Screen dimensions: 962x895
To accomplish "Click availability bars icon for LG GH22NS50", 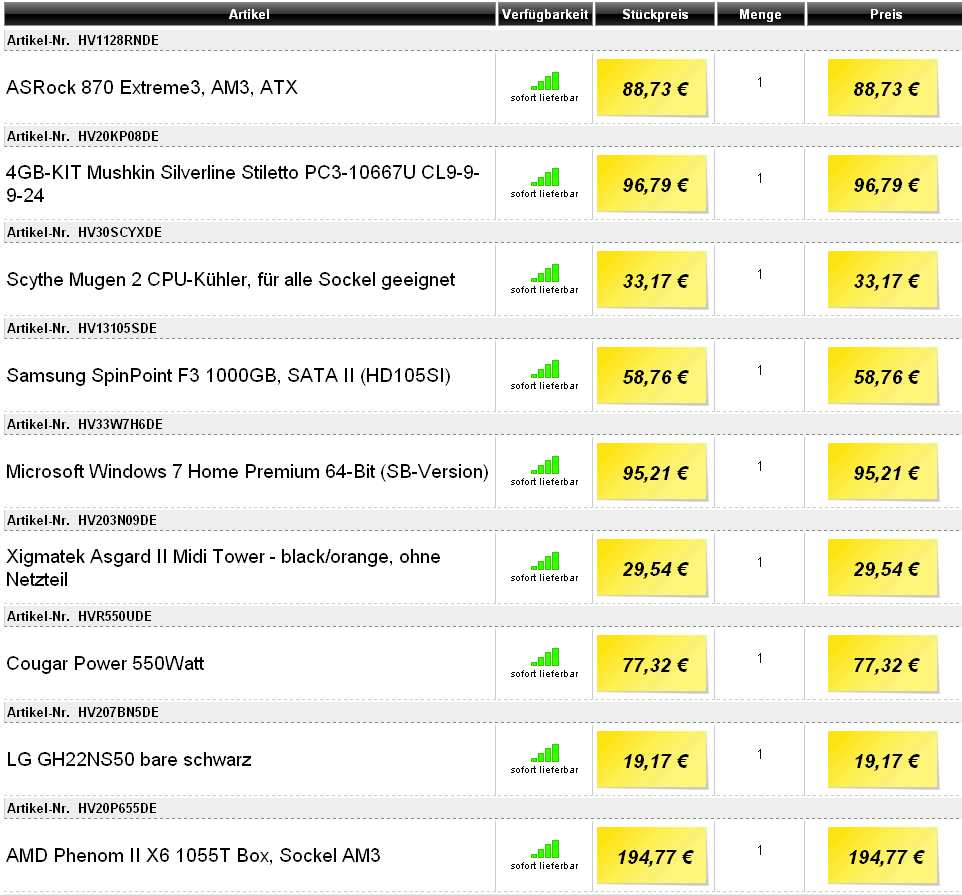I will (x=545, y=753).
